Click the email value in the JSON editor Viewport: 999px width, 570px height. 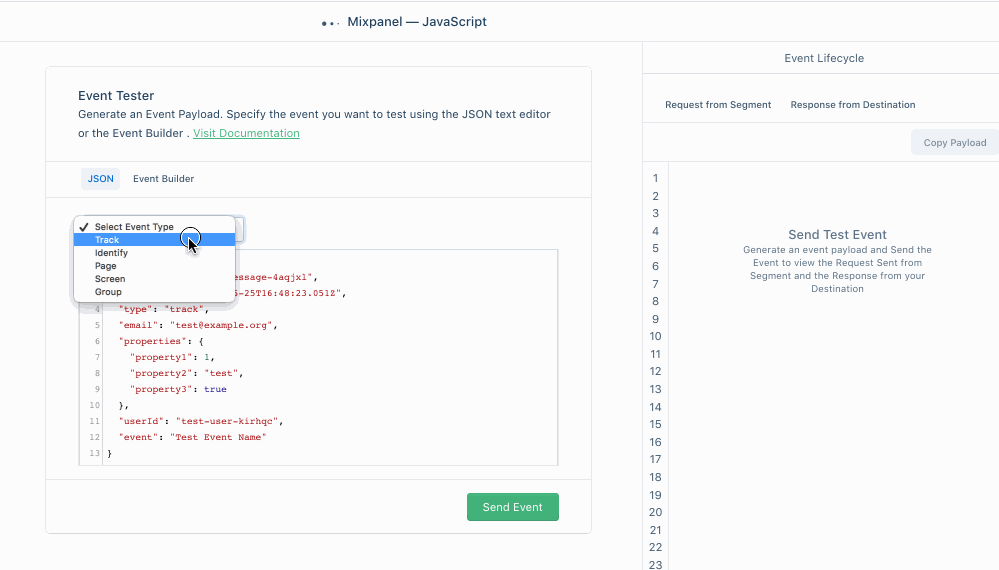pos(221,325)
